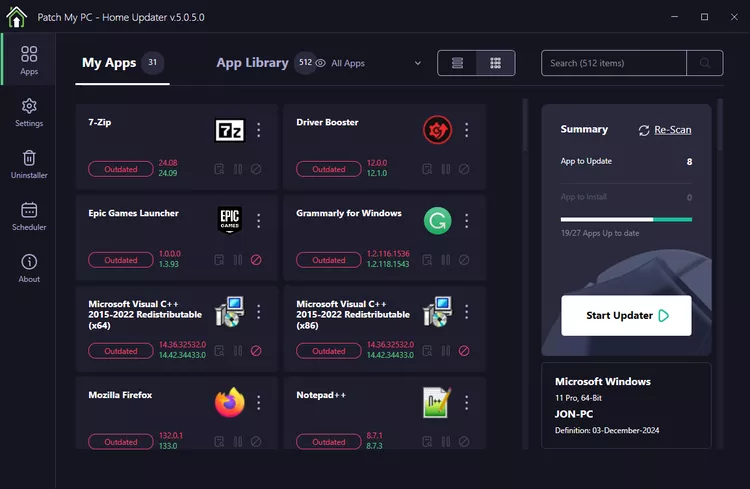Click the Re-Scan refresh icon
750x489 pixels.
pos(645,130)
